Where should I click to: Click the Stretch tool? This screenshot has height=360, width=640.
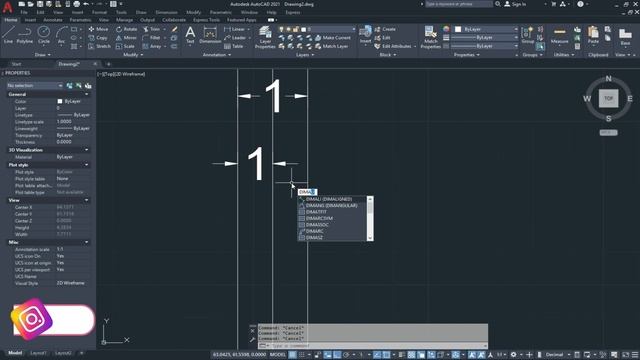tap(99, 46)
